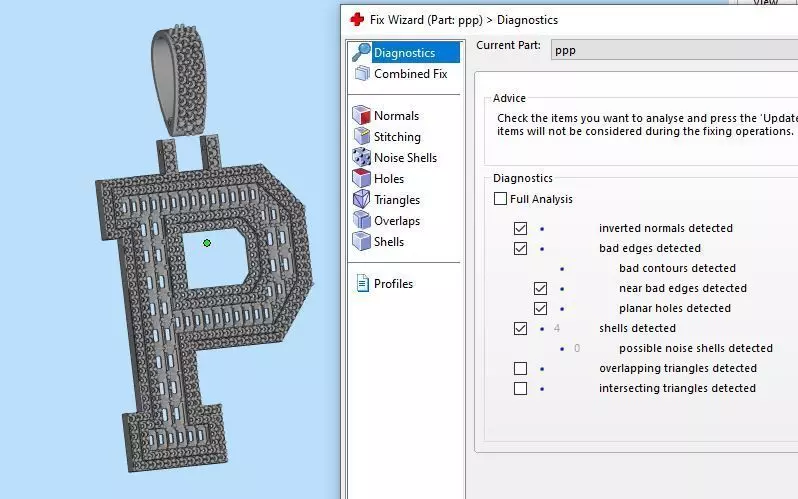798x499 pixels.
Task: Open the Overlaps page label
Action: pos(397,221)
